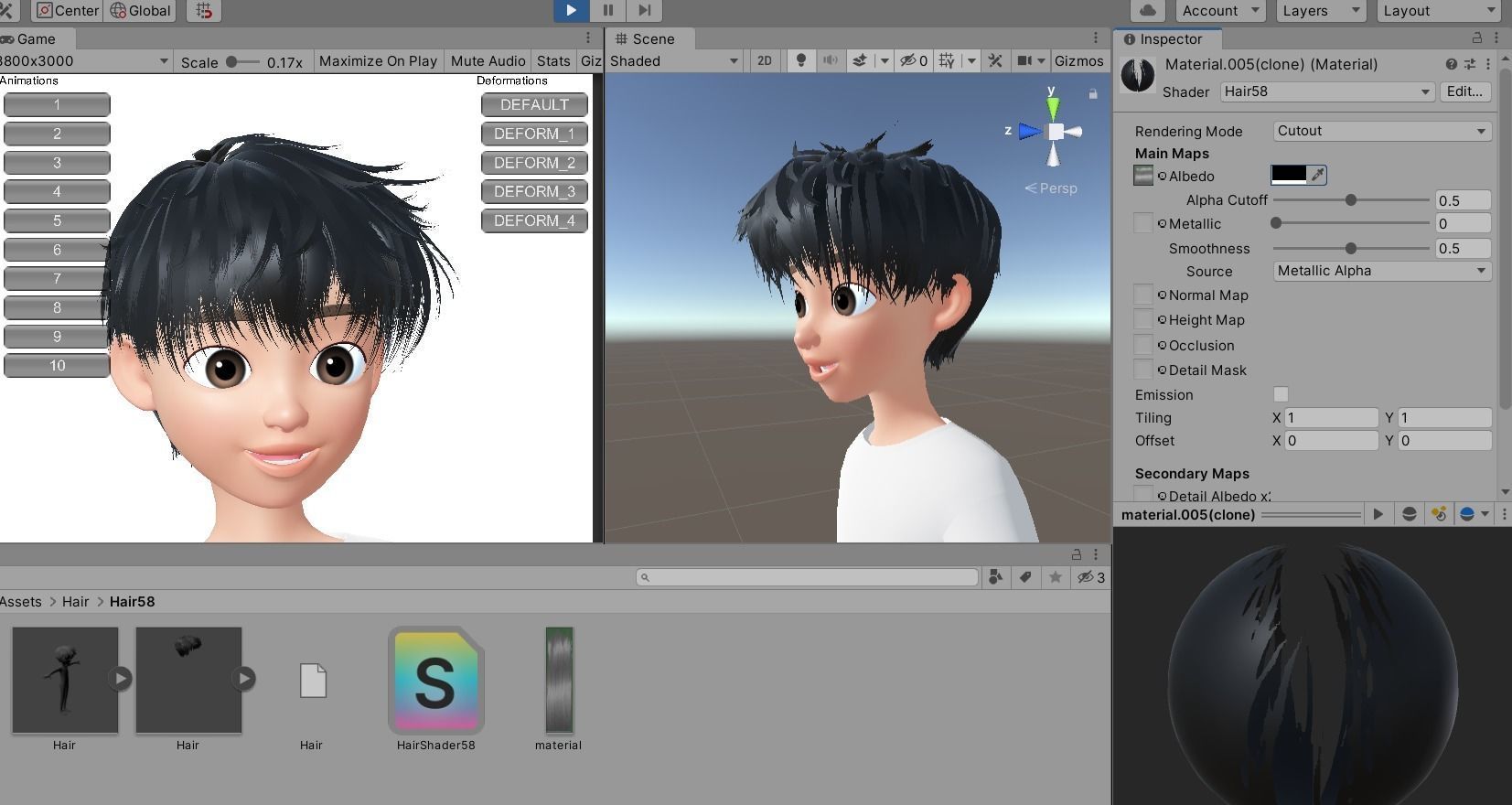Lock the Inspector panel
This screenshot has width=1512, height=805.
pos(1476,38)
